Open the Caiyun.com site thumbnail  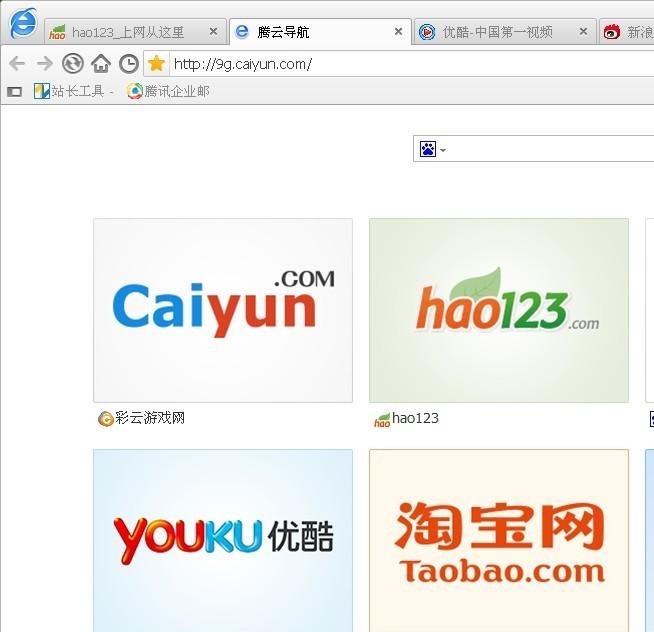click(223, 310)
